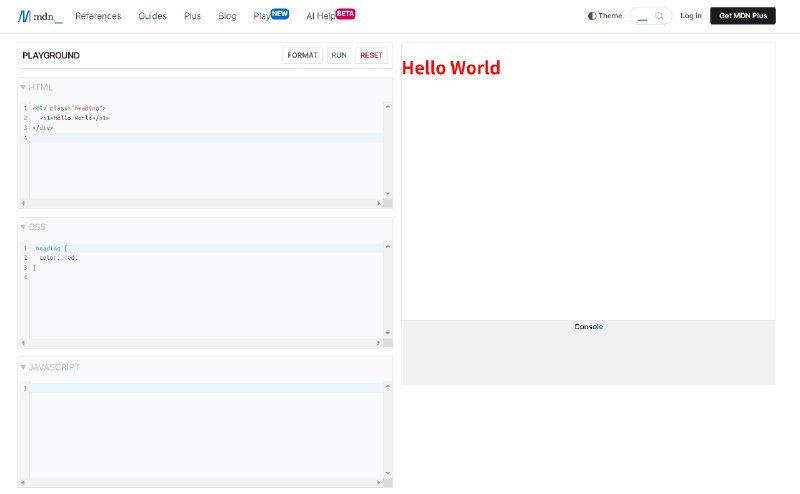This screenshot has height=494, width=800.
Task: Click the JavaScript editor's scroll-up arrow
Action: coord(388,386)
